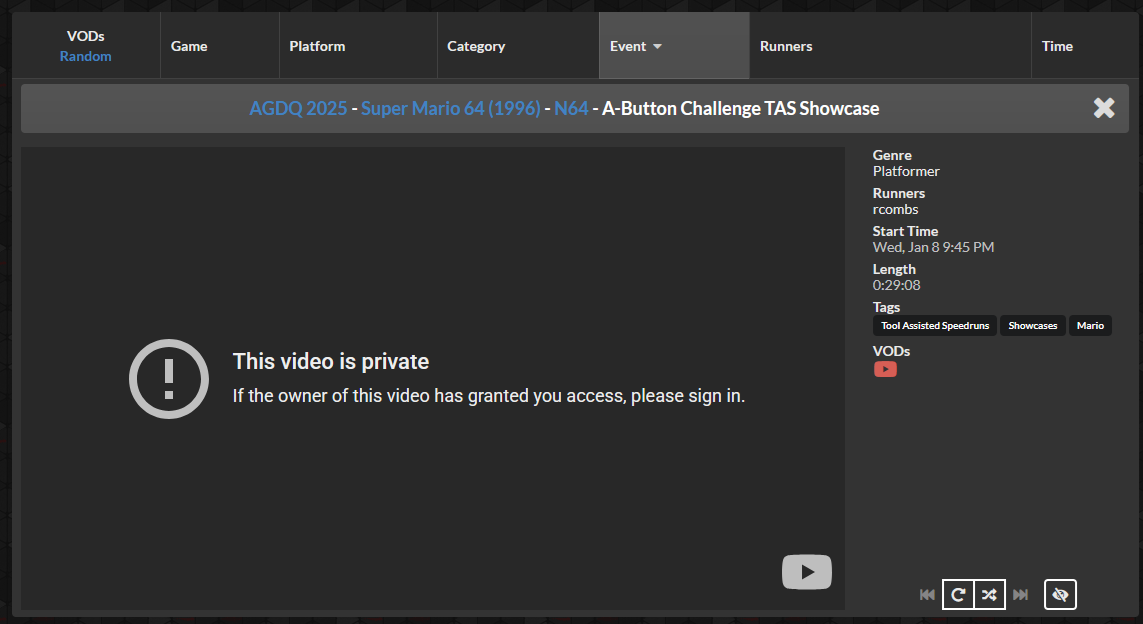The height and width of the screenshot is (624, 1143).
Task: Open the N64 platform link
Action: tap(571, 108)
